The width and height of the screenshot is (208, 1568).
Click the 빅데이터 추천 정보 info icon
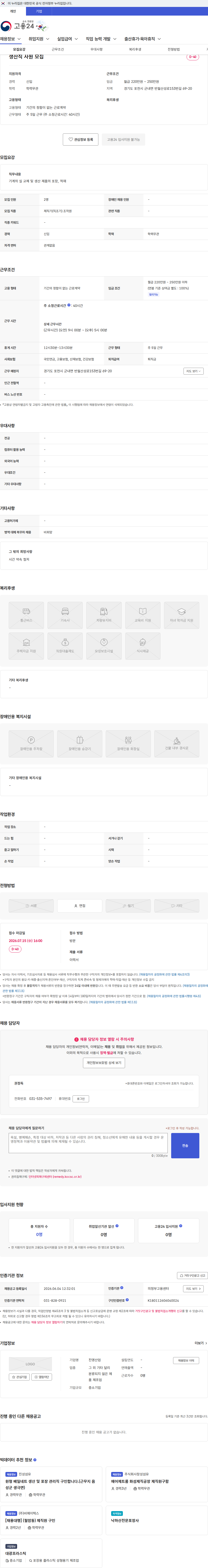click(x=35, y=1460)
